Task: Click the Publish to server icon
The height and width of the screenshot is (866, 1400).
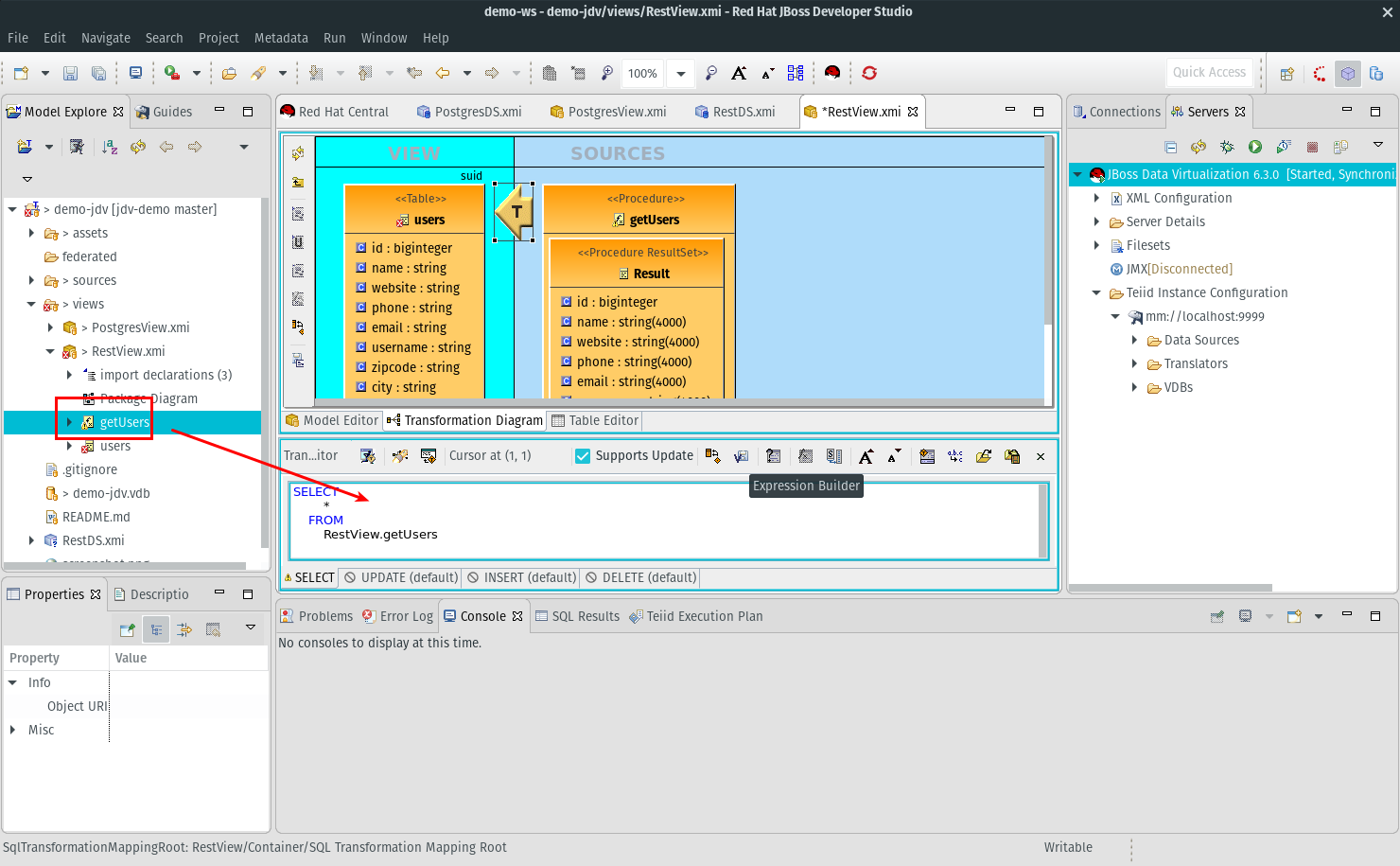Action: [1340, 147]
